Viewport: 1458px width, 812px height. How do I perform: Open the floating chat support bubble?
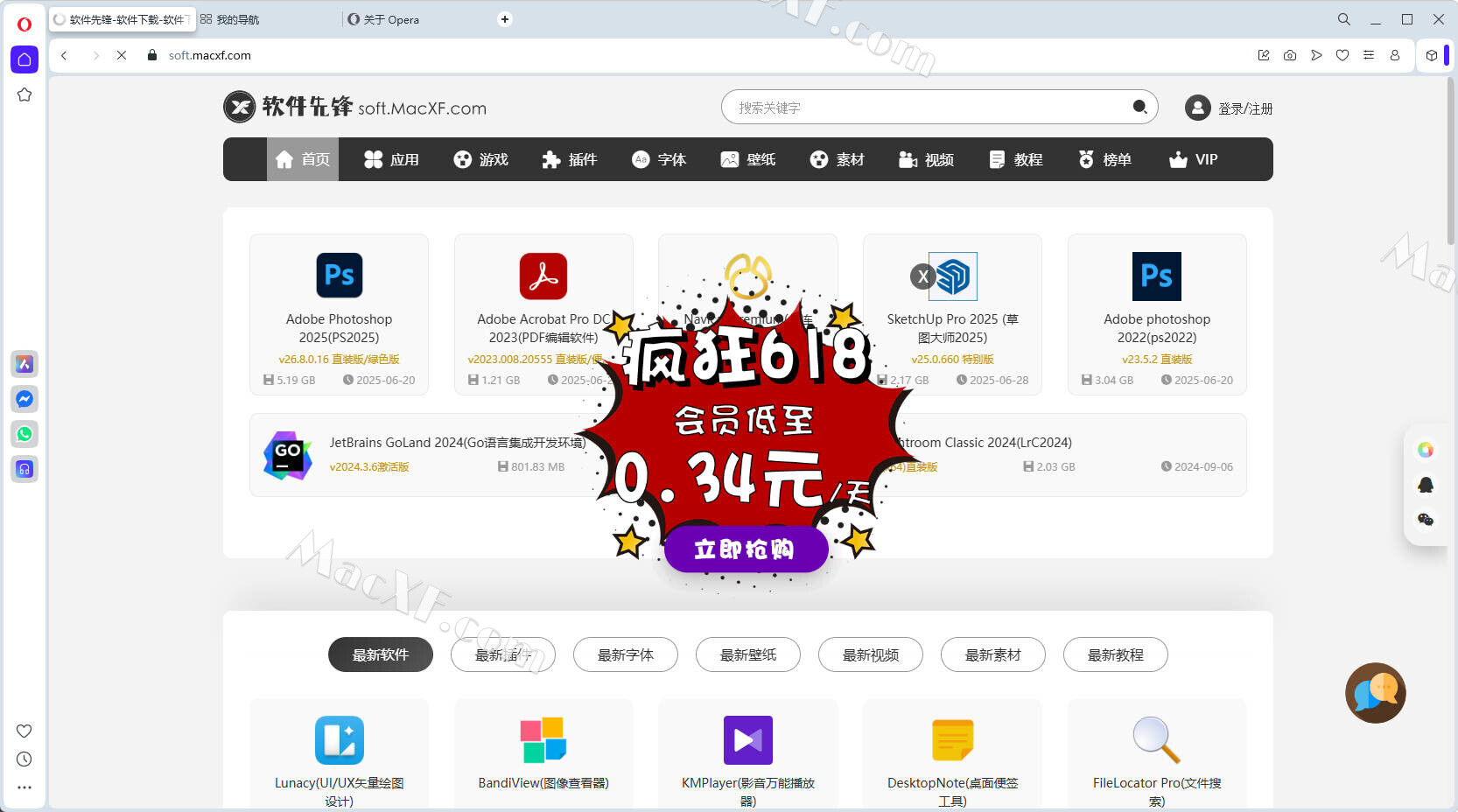(x=1376, y=693)
